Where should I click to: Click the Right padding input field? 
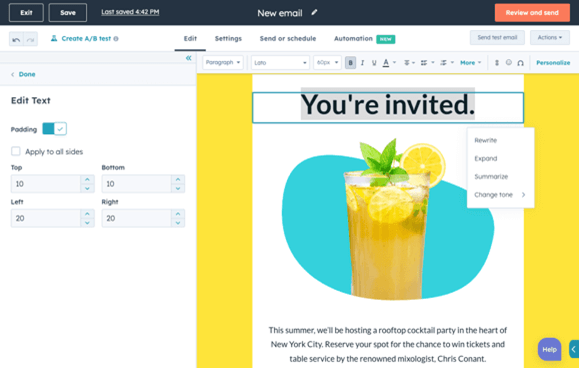137,218
